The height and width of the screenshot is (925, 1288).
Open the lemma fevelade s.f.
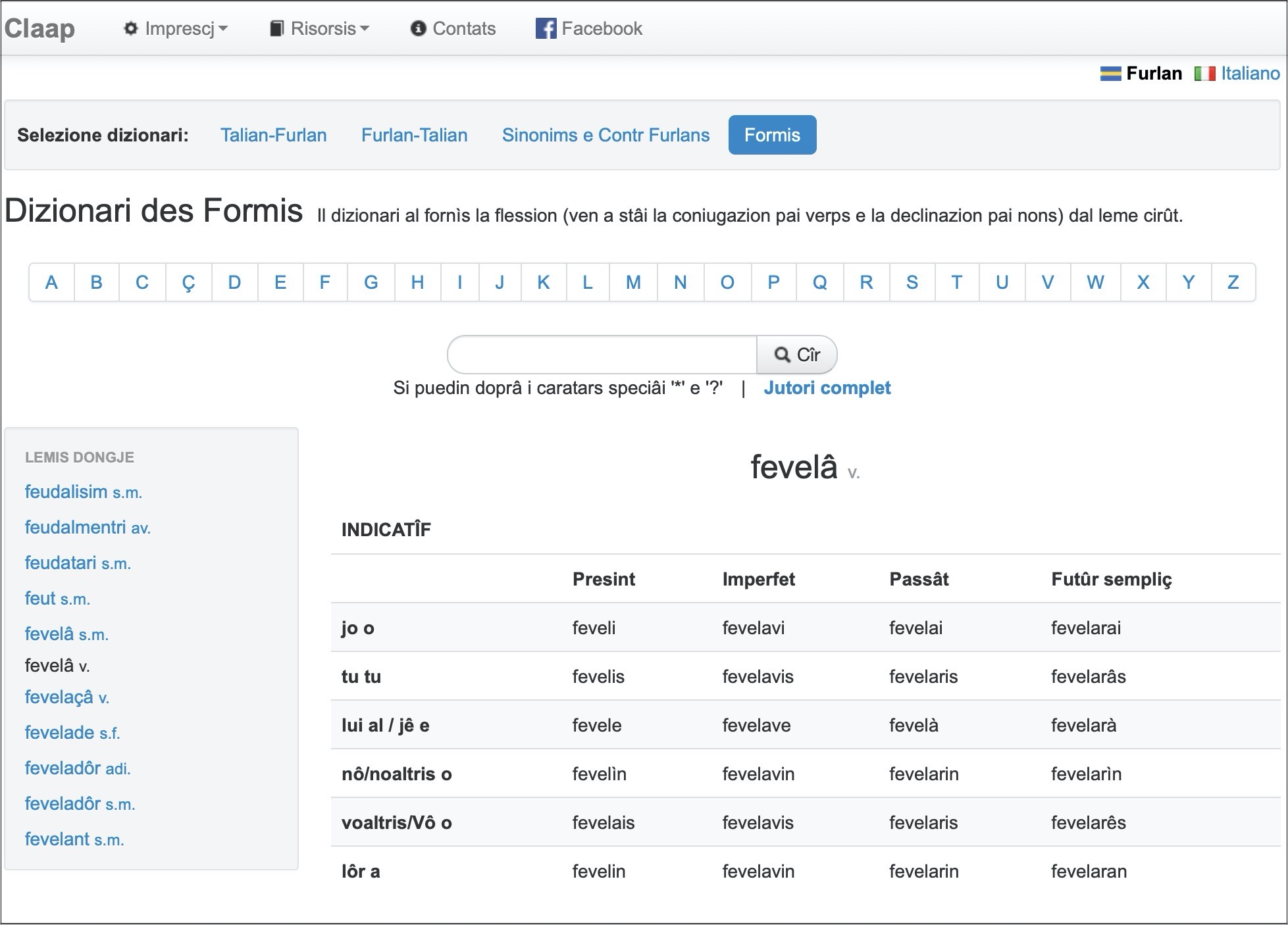point(72,732)
